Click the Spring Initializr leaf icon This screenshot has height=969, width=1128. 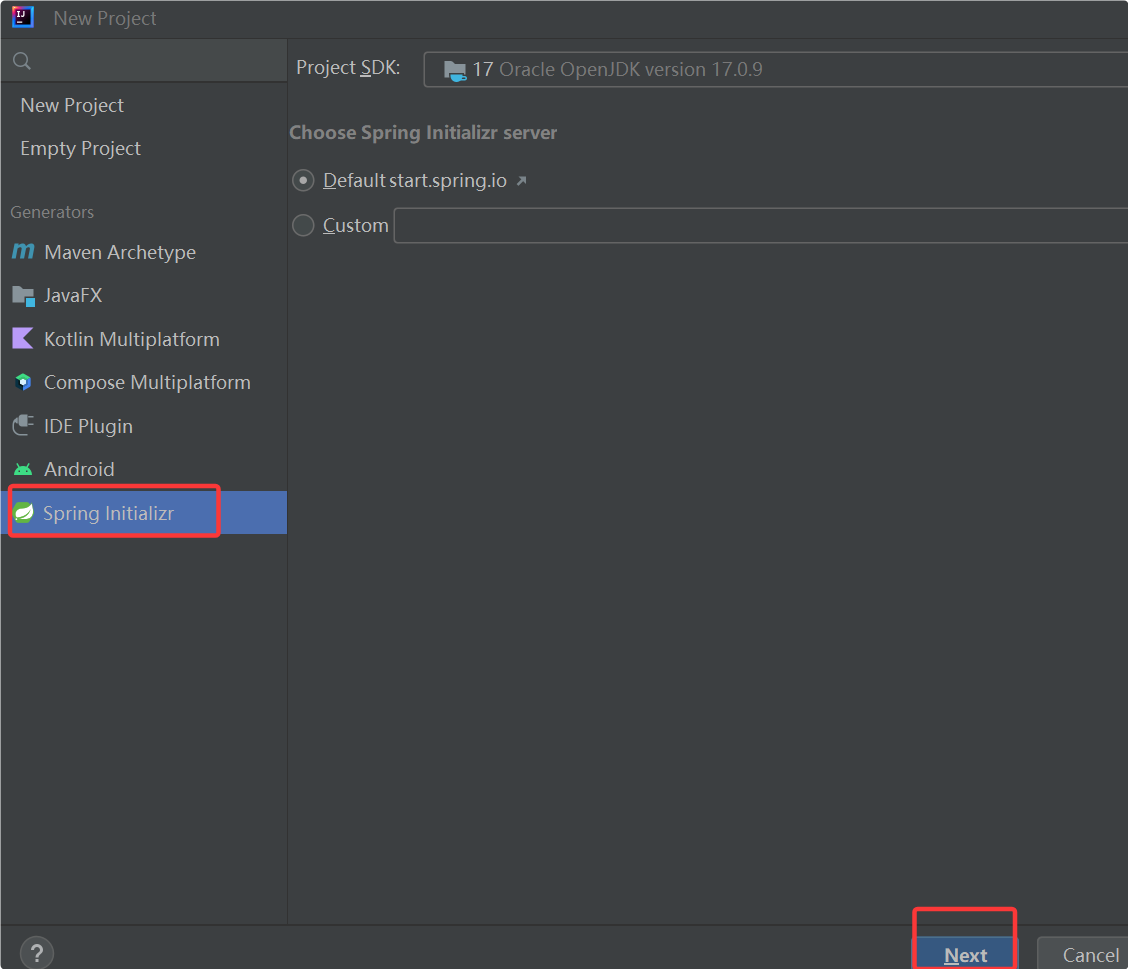[23, 512]
